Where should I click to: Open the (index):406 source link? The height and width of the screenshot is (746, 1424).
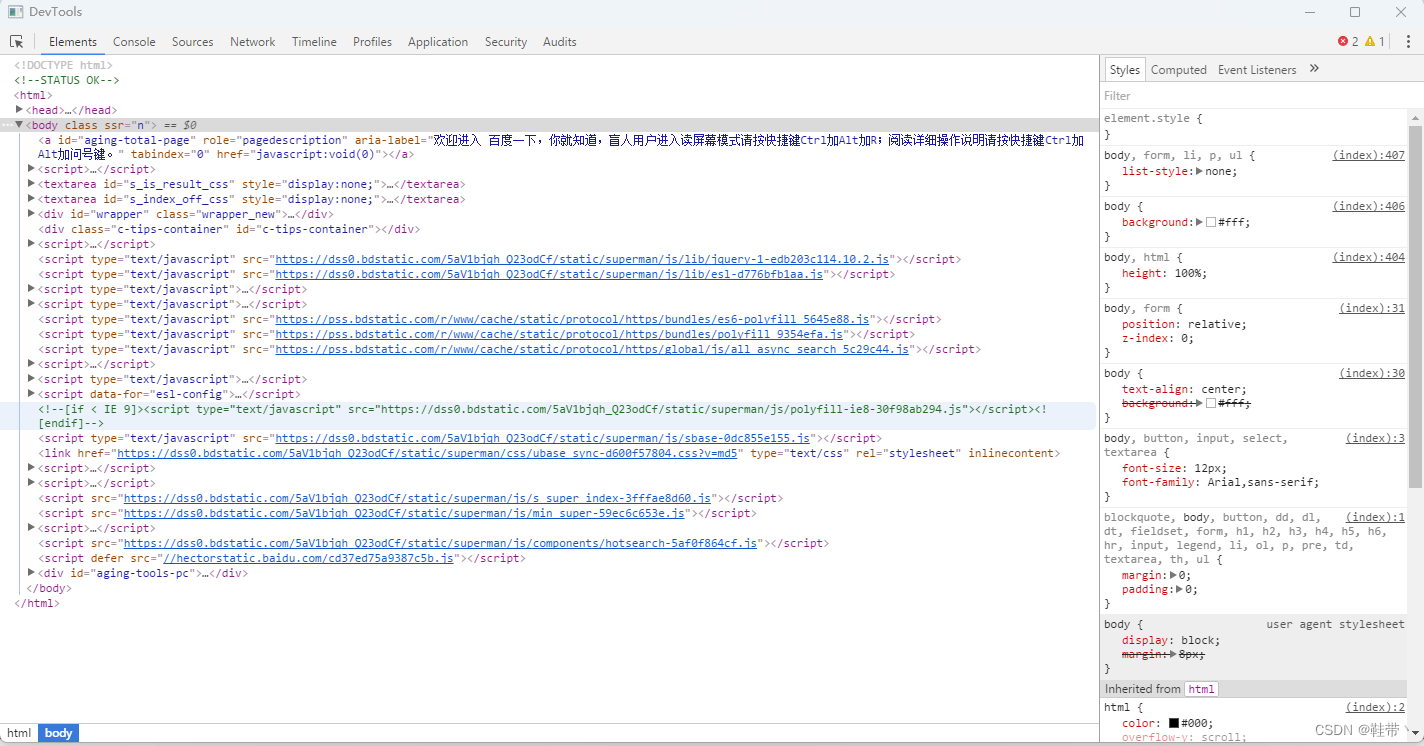pos(1368,206)
